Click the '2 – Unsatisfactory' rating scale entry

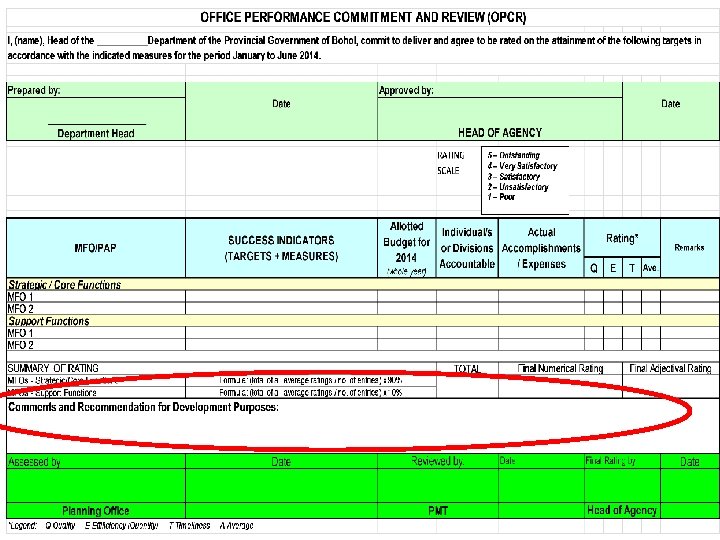click(x=518, y=187)
